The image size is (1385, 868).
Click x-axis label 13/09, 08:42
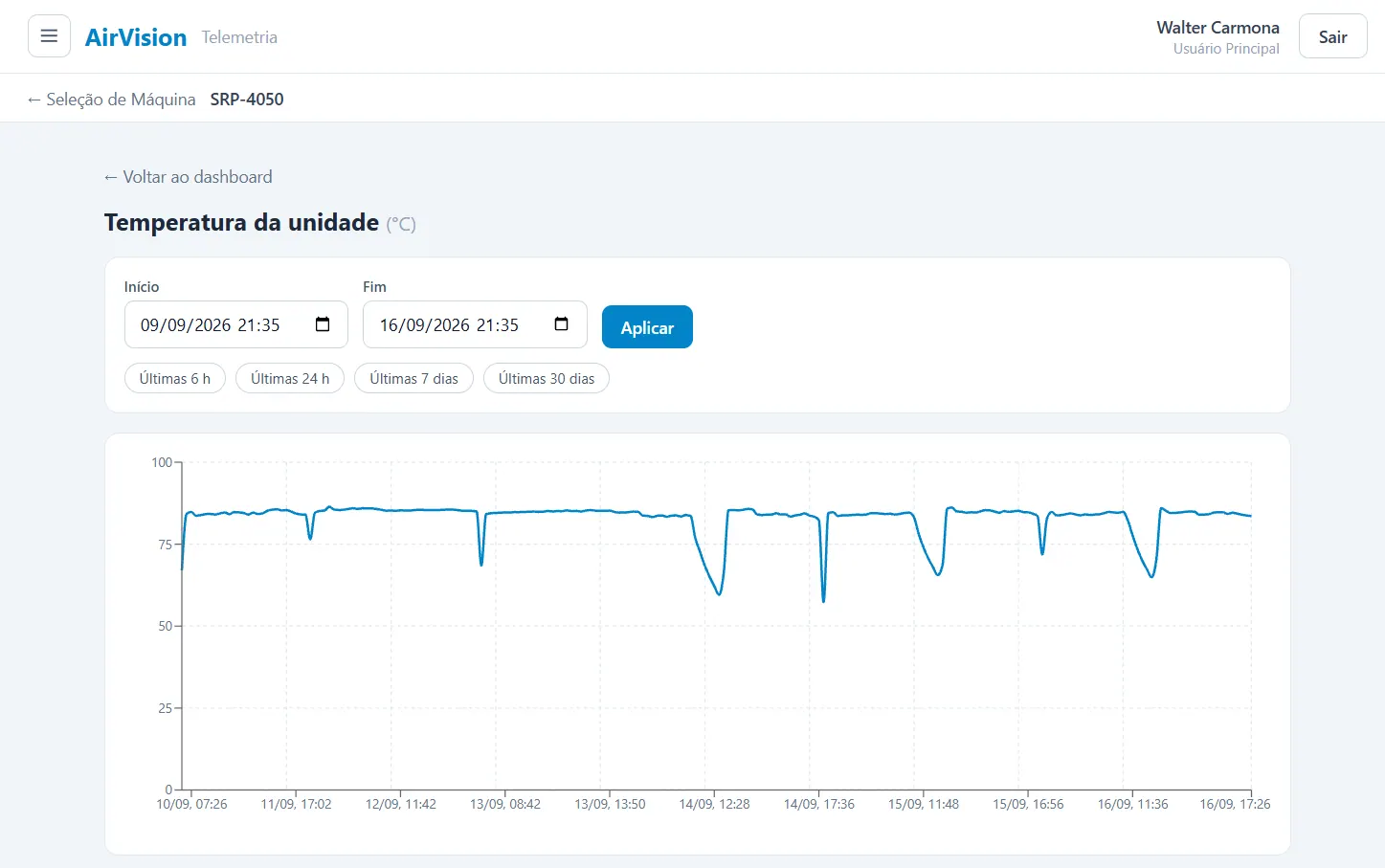[x=505, y=805]
